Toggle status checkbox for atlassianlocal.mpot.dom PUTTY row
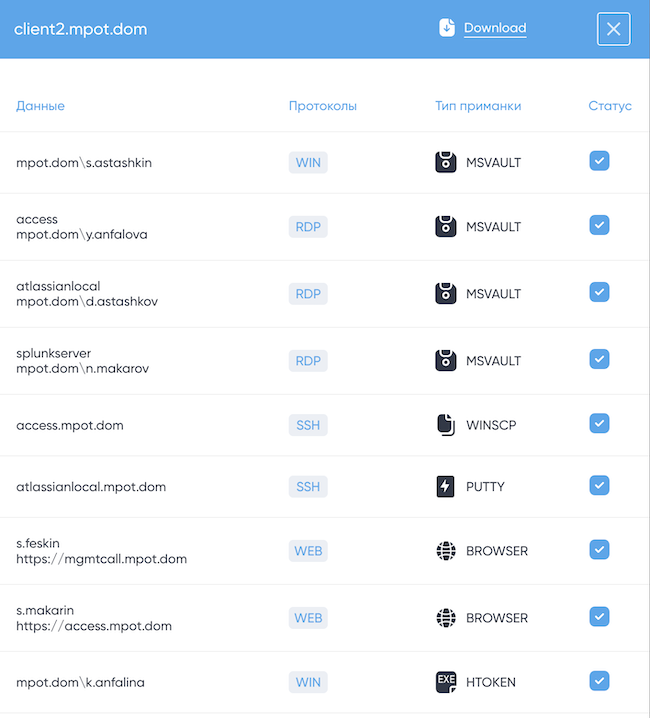 pyautogui.click(x=599, y=486)
